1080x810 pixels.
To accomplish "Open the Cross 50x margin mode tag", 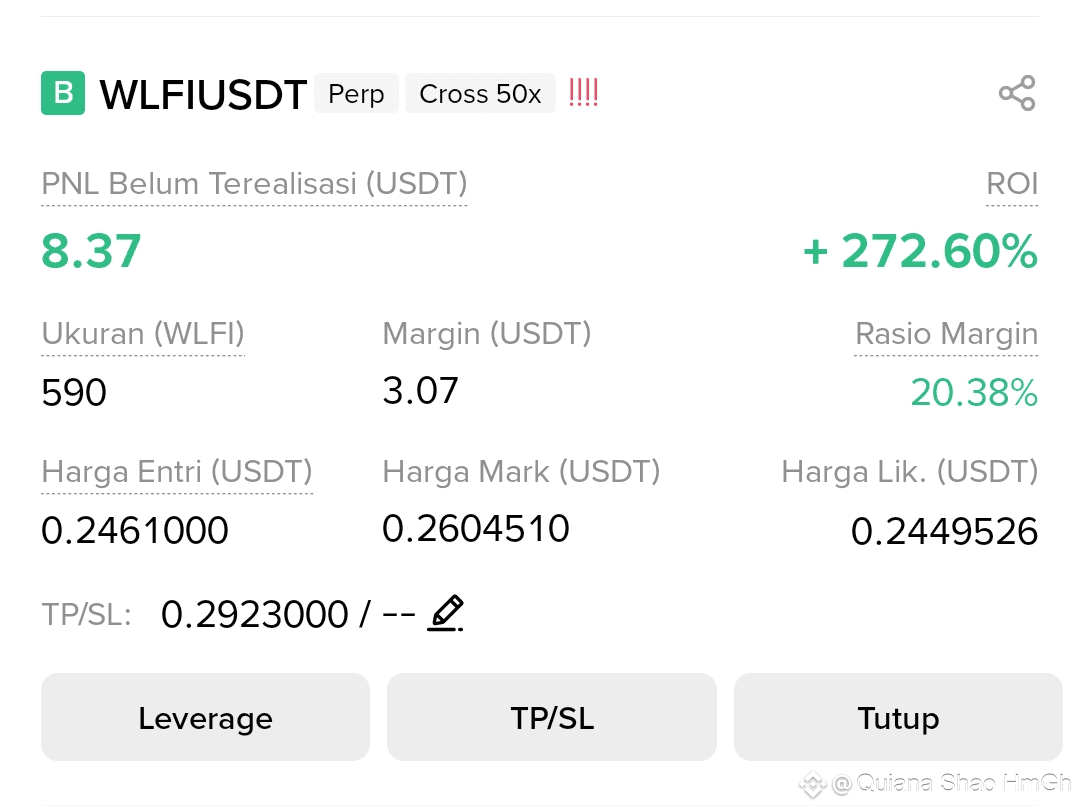I will click(x=480, y=93).
